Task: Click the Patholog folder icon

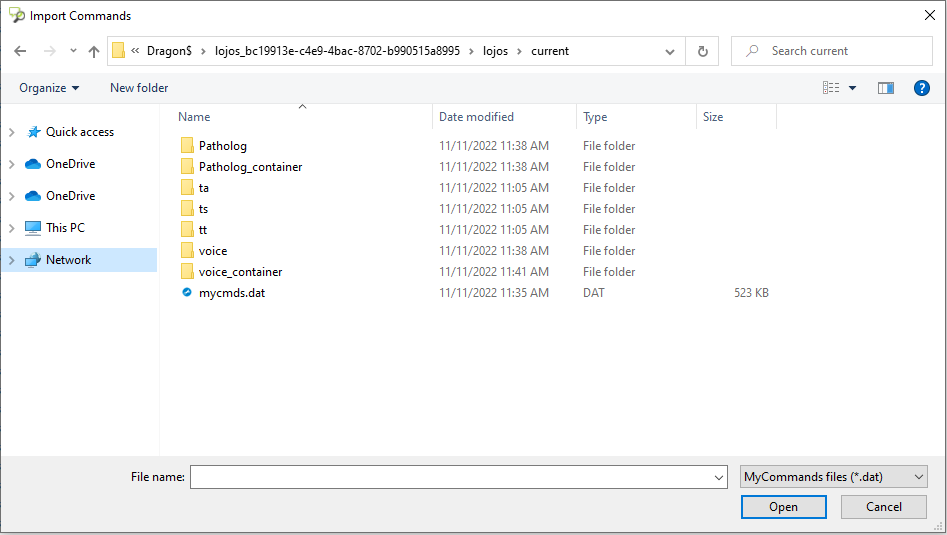Action: (187, 146)
